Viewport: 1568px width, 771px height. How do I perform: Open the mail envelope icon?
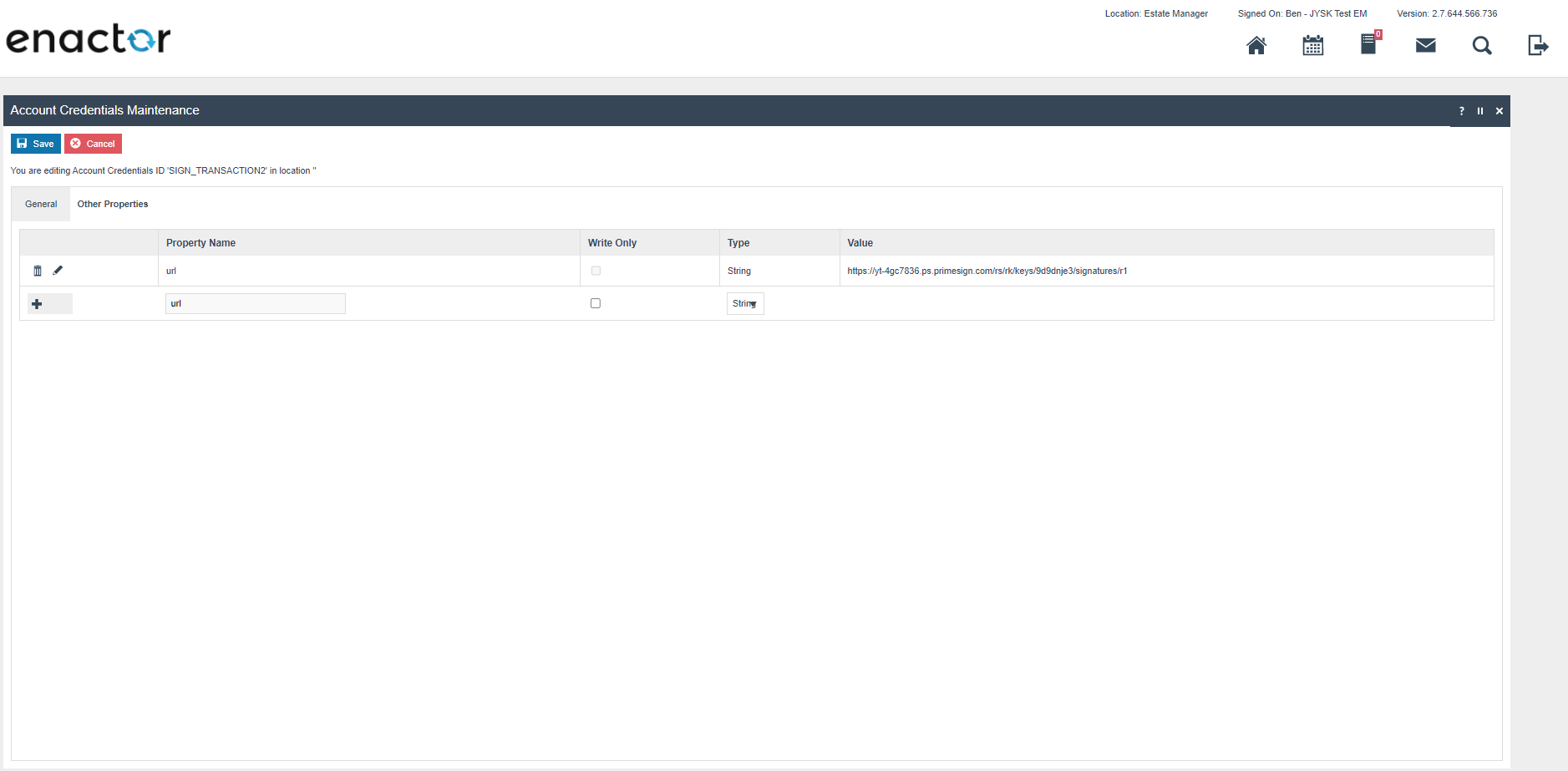coord(1425,45)
